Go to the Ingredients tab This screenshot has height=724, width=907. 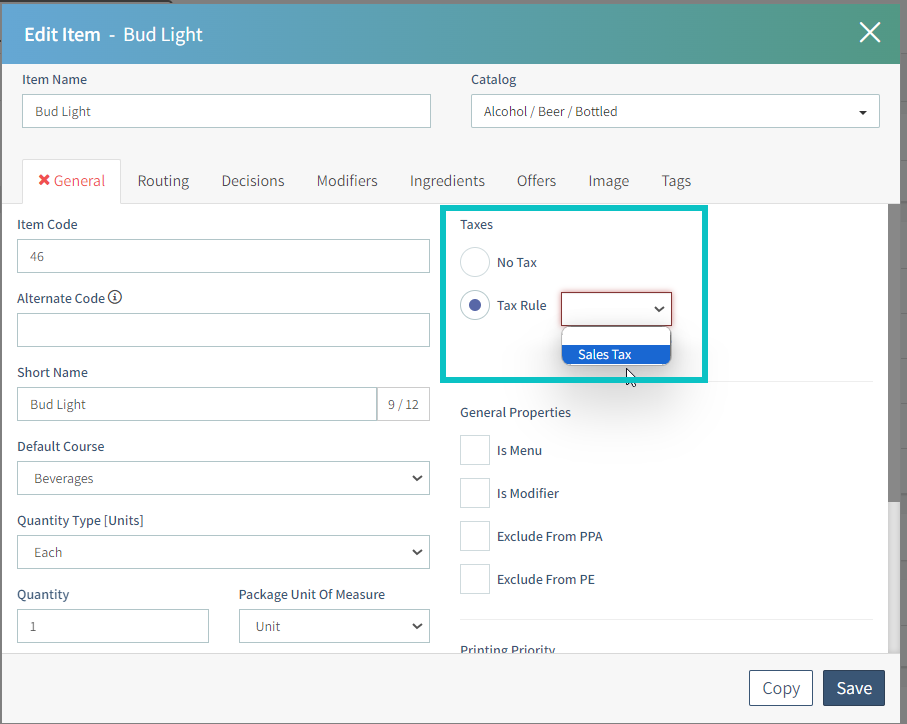coord(447,181)
